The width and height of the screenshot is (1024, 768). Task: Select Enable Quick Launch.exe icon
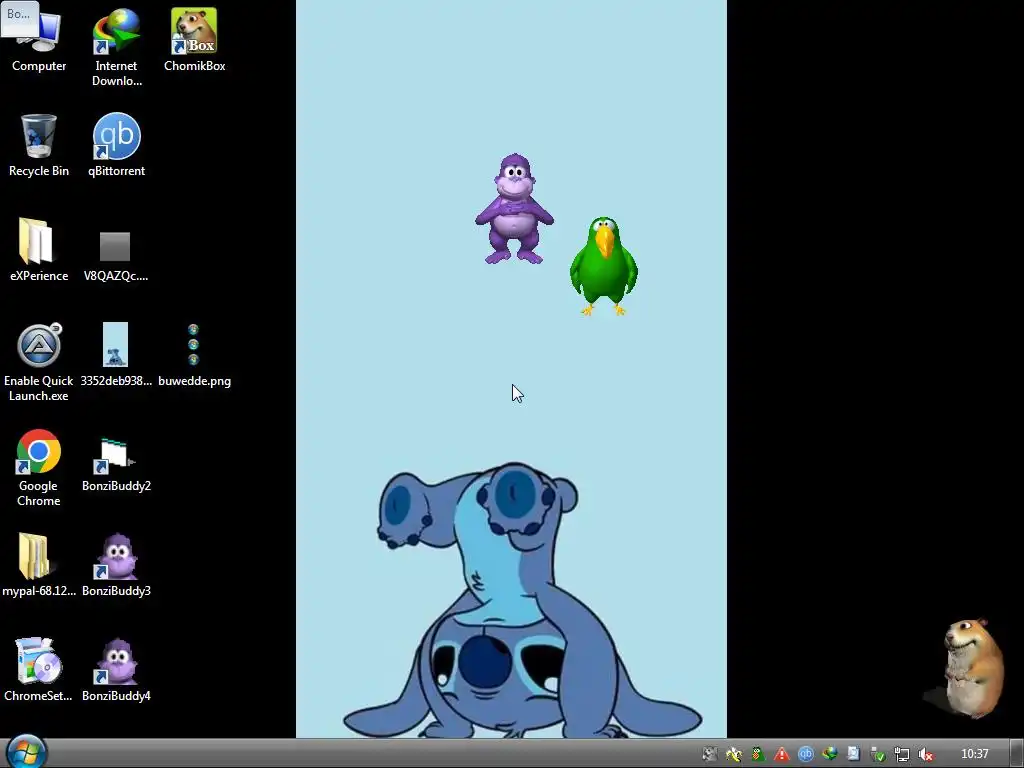click(x=39, y=362)
